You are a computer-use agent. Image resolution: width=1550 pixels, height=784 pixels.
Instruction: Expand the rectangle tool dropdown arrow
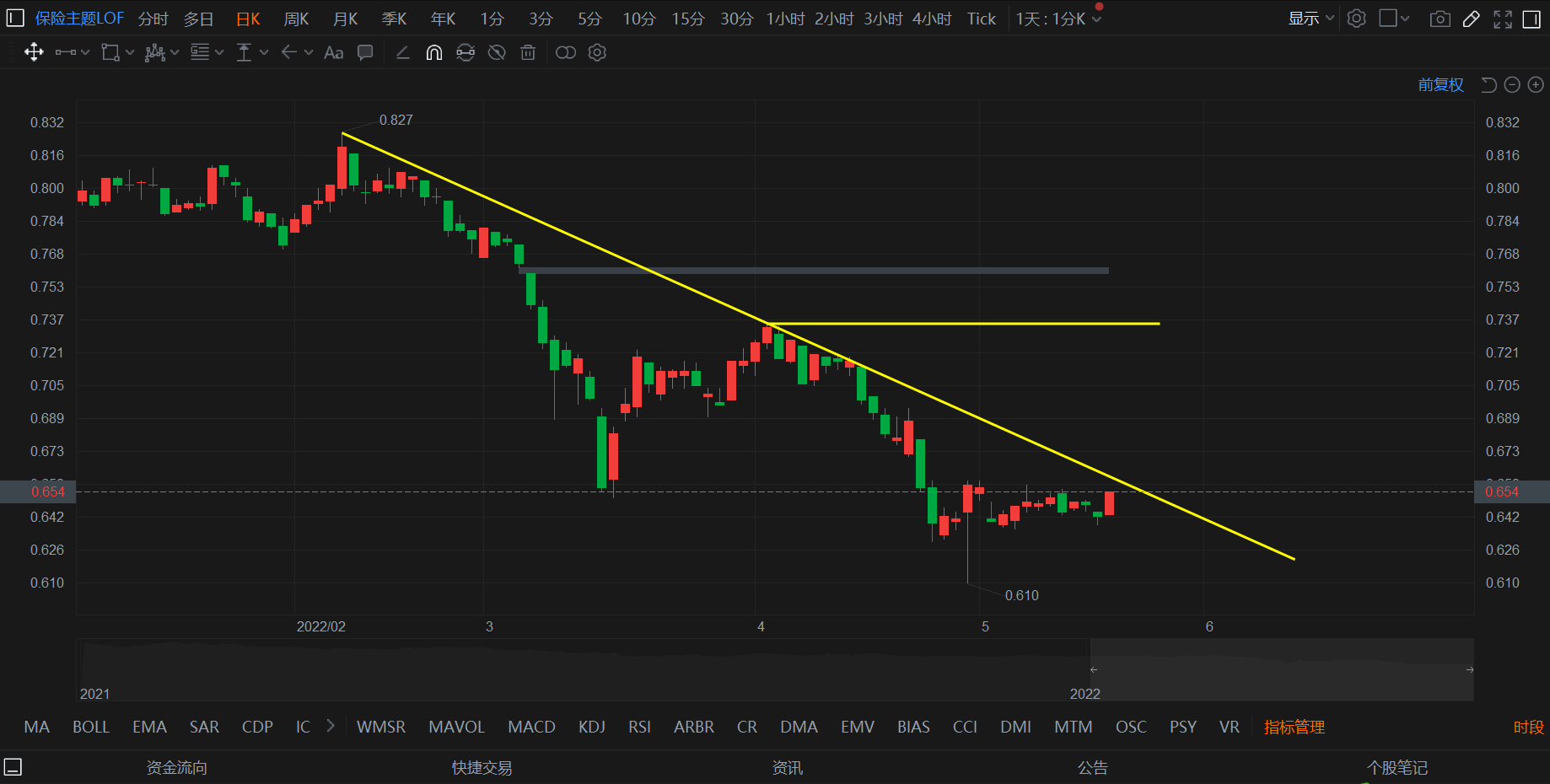coord(130,52)
